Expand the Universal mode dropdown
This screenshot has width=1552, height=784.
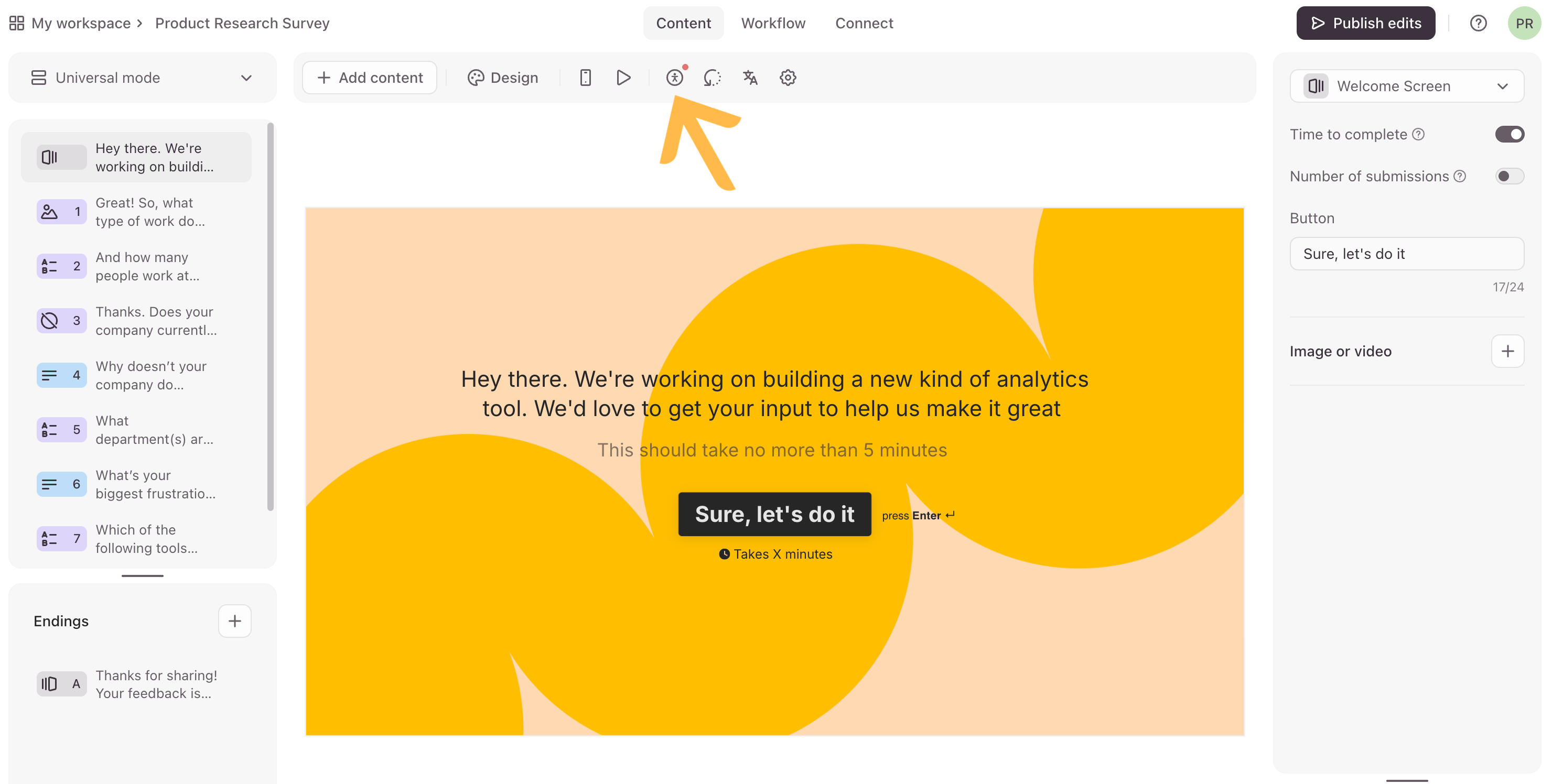(x=142, y=78)
